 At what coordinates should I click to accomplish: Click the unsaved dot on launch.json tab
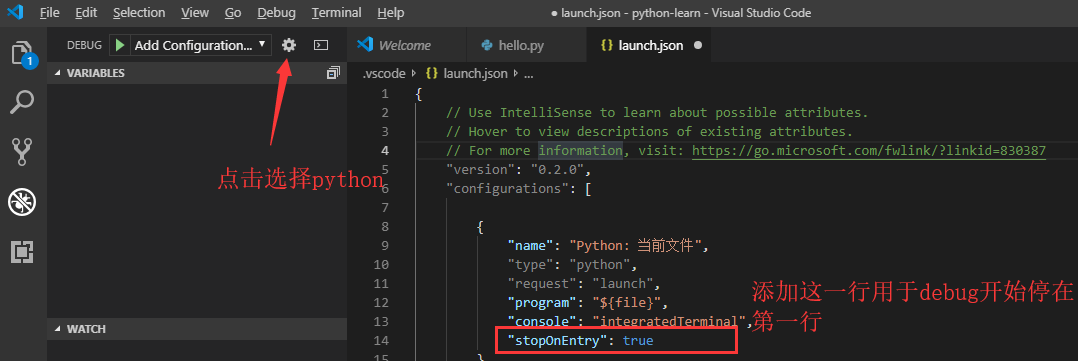pyautogui.click(x=698, y=45)
